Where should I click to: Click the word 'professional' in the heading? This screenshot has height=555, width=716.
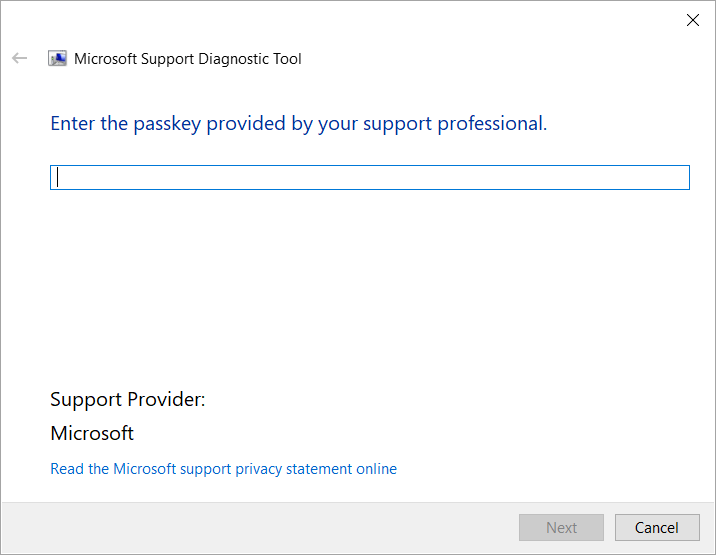tap(490, 124)
